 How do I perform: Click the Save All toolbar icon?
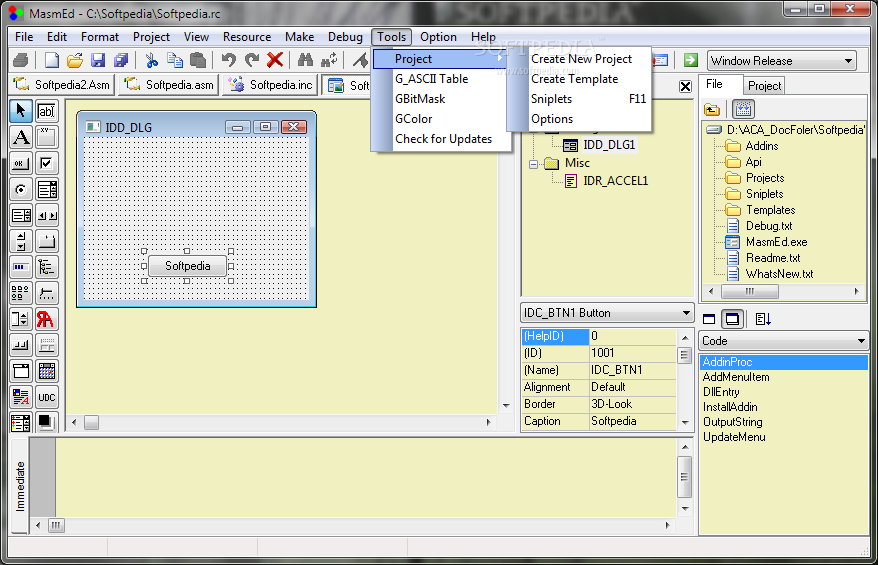tap(121, 59)
